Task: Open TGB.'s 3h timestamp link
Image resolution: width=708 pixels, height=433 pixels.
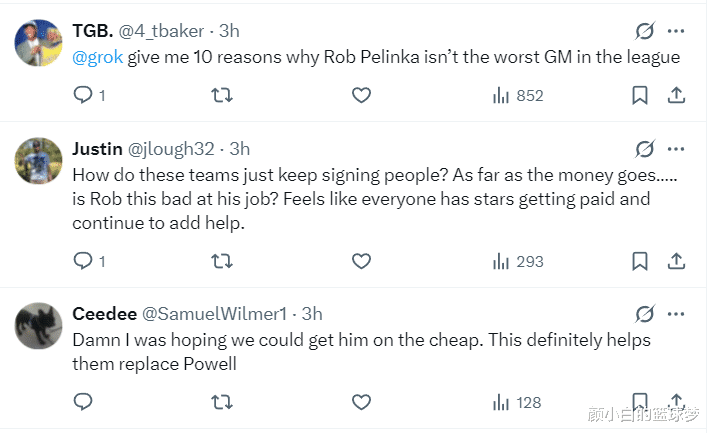Action: click(x=229, y=31)
